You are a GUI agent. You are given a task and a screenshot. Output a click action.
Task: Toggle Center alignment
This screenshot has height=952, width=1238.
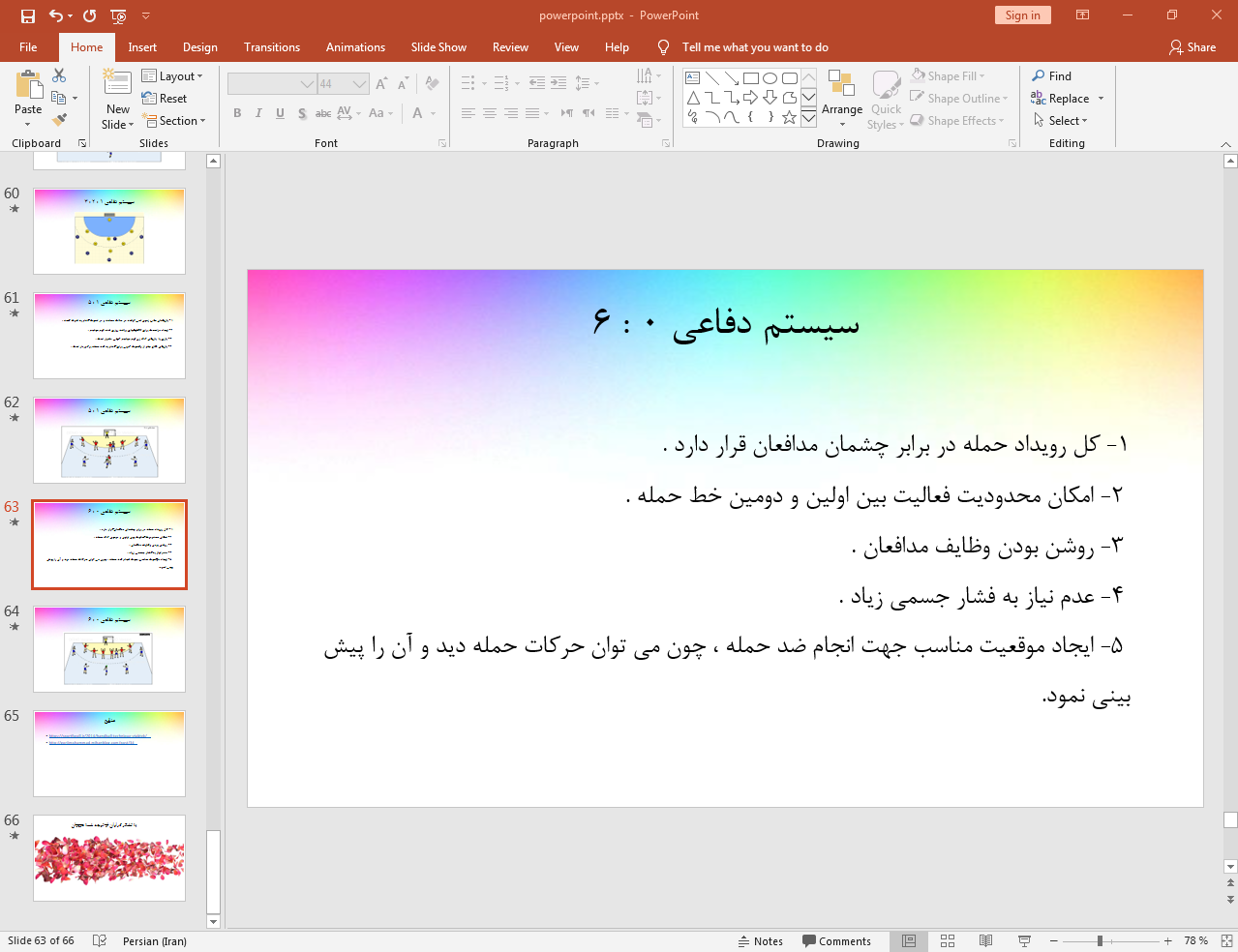pyautogui.click(x=490, y=113)
